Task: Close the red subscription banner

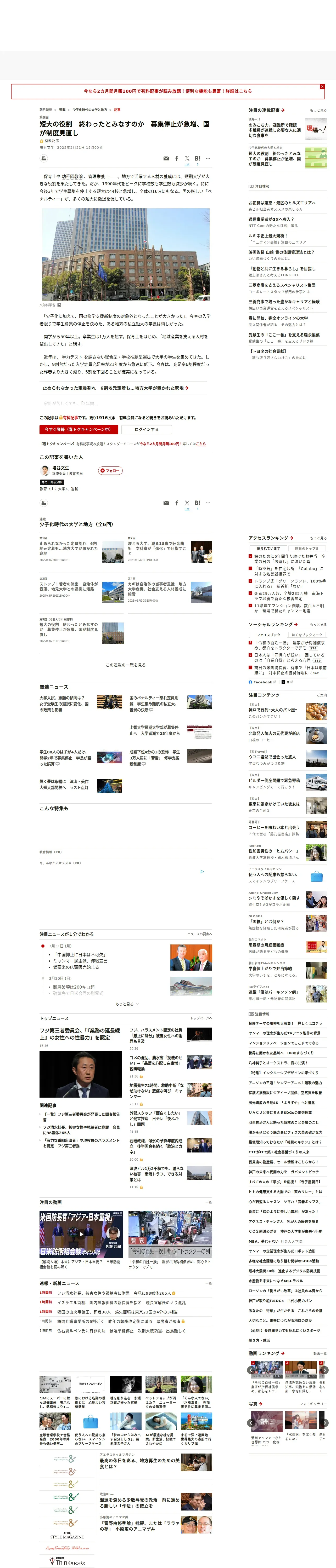Action: pyautogui.click(x=322, y=87)
